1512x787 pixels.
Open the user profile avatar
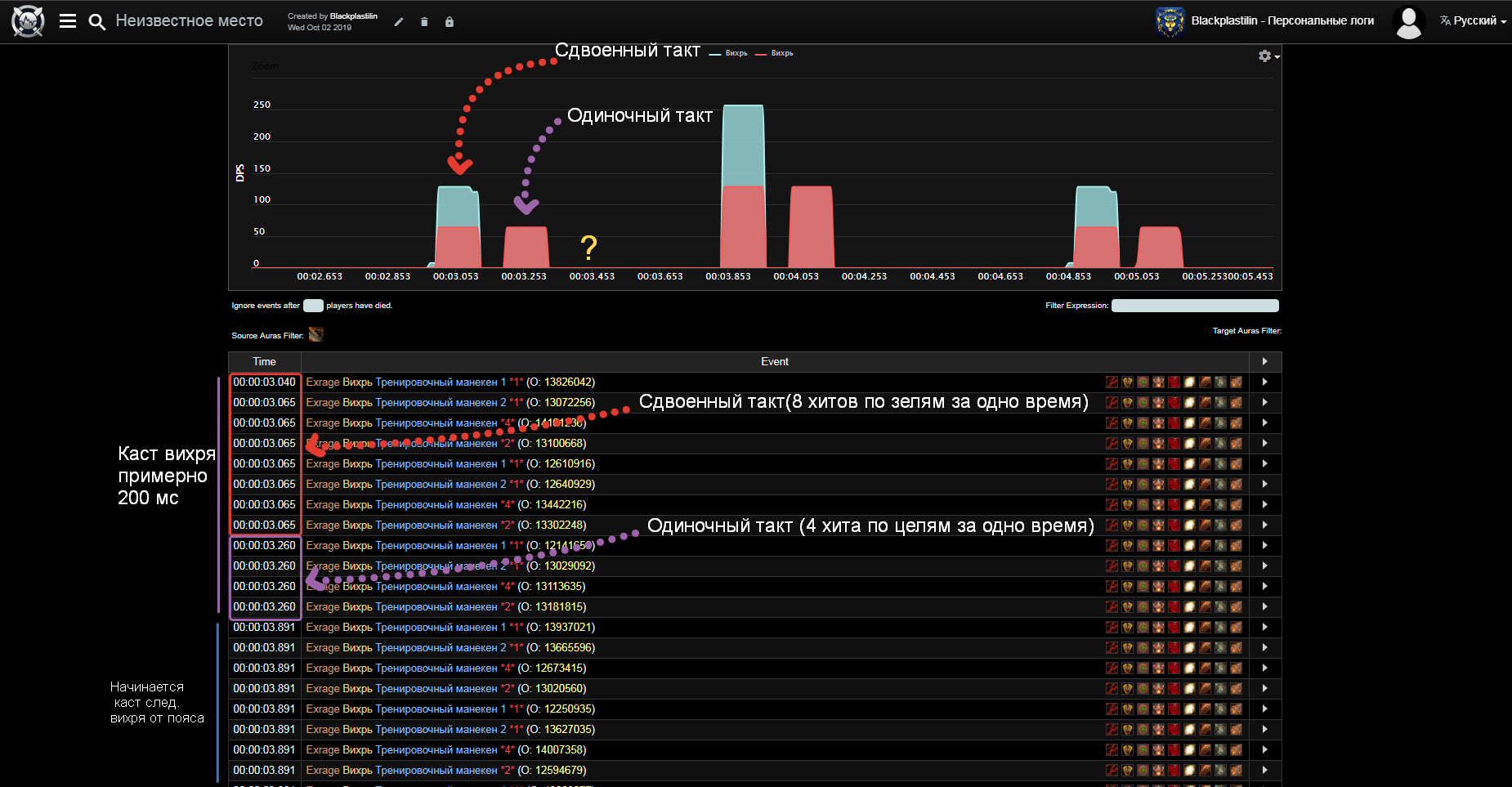(x=1408, y=22)
